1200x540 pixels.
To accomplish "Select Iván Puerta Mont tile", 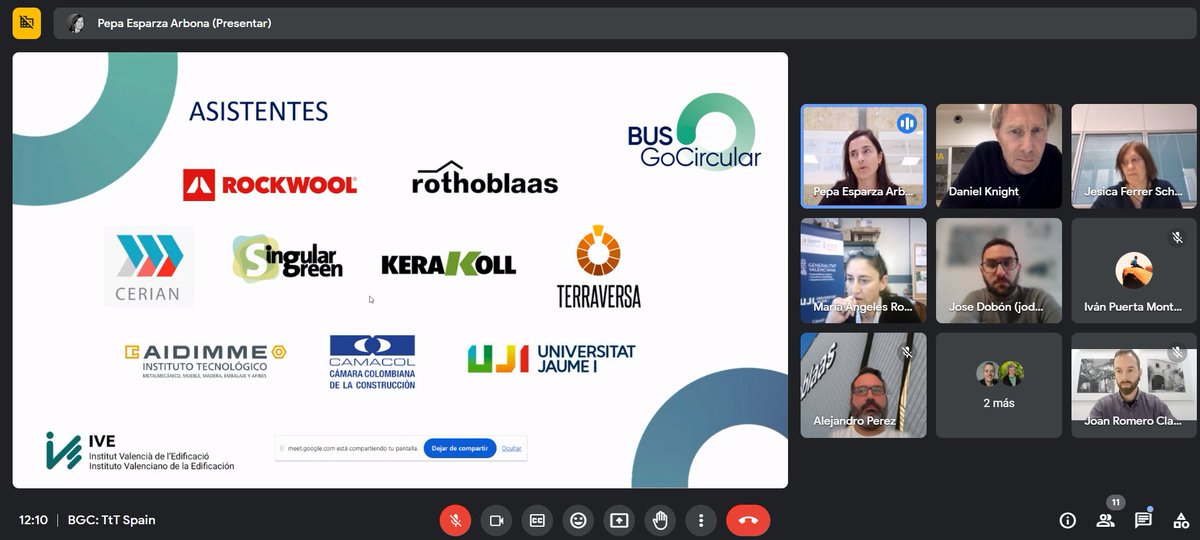I will pos(1134,270).
